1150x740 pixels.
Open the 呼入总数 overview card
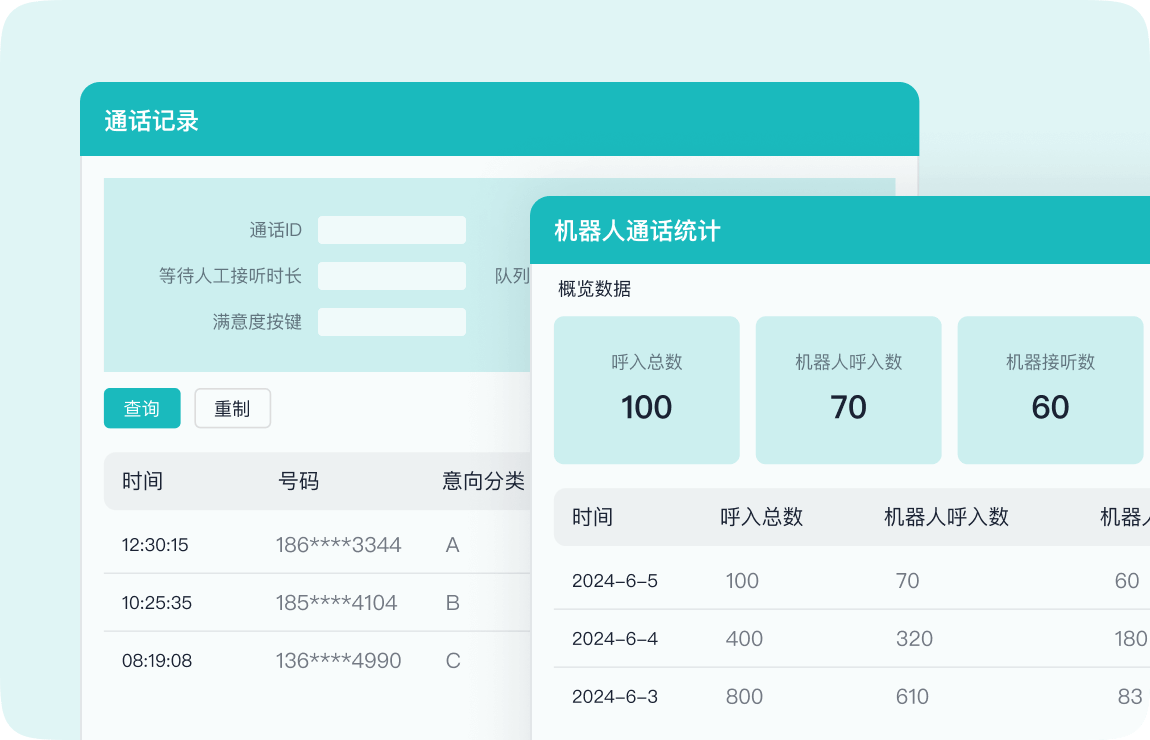(646, 390)
